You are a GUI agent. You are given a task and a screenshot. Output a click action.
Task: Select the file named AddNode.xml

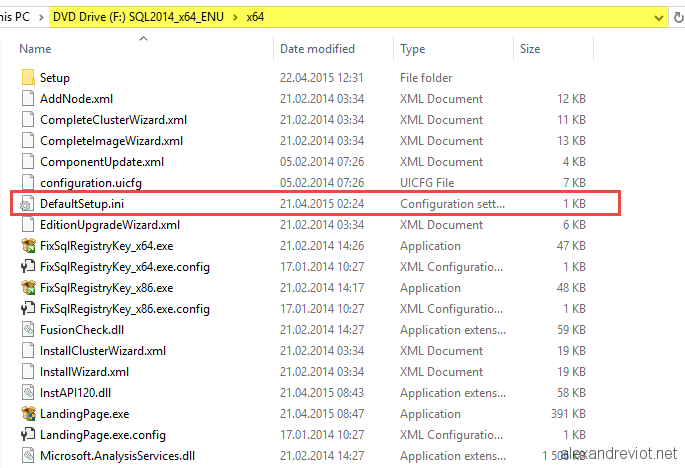pos(76,98)
